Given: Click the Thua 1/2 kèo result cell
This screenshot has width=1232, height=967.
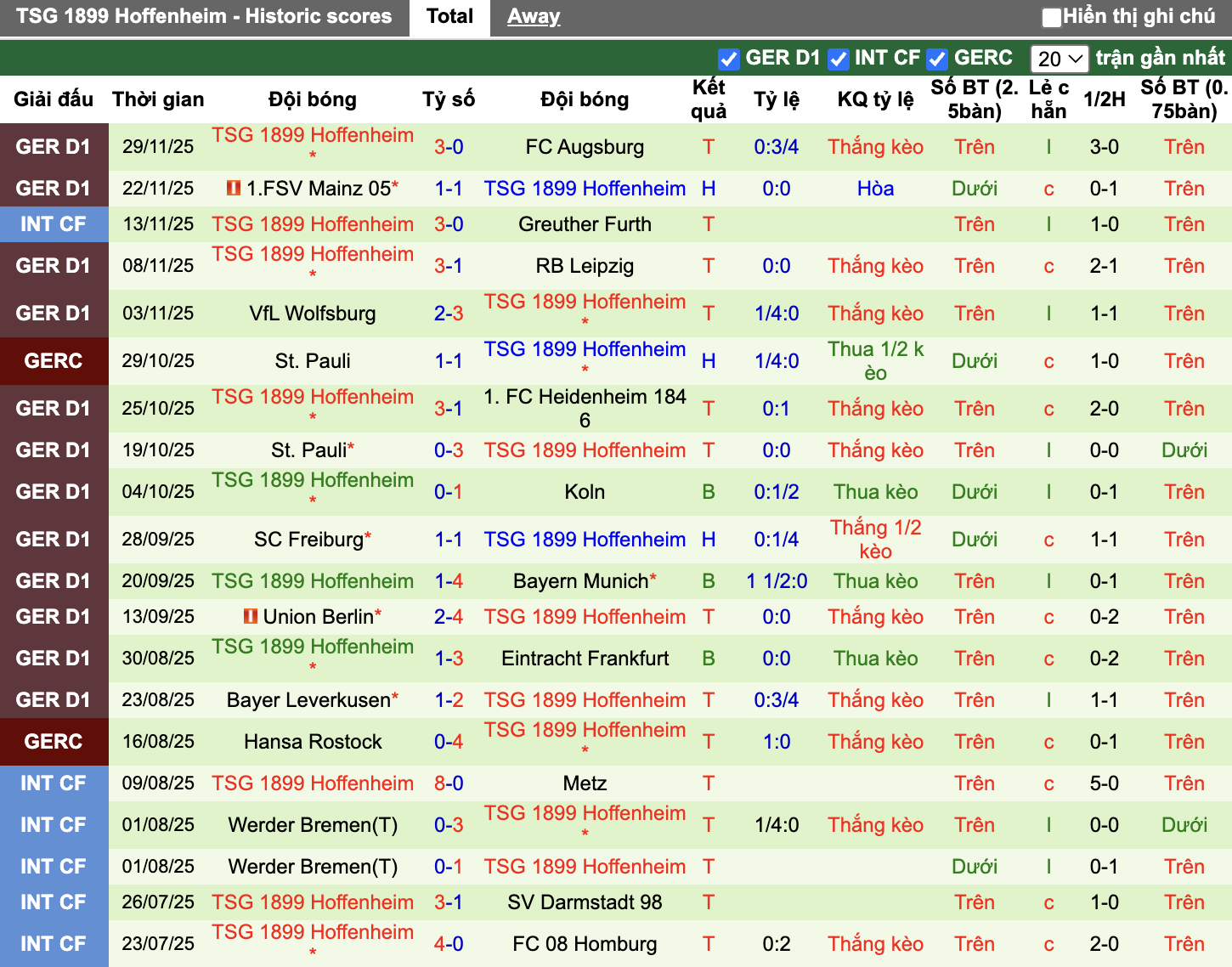Looking at the screenshot, I should (x=875, y=361).
